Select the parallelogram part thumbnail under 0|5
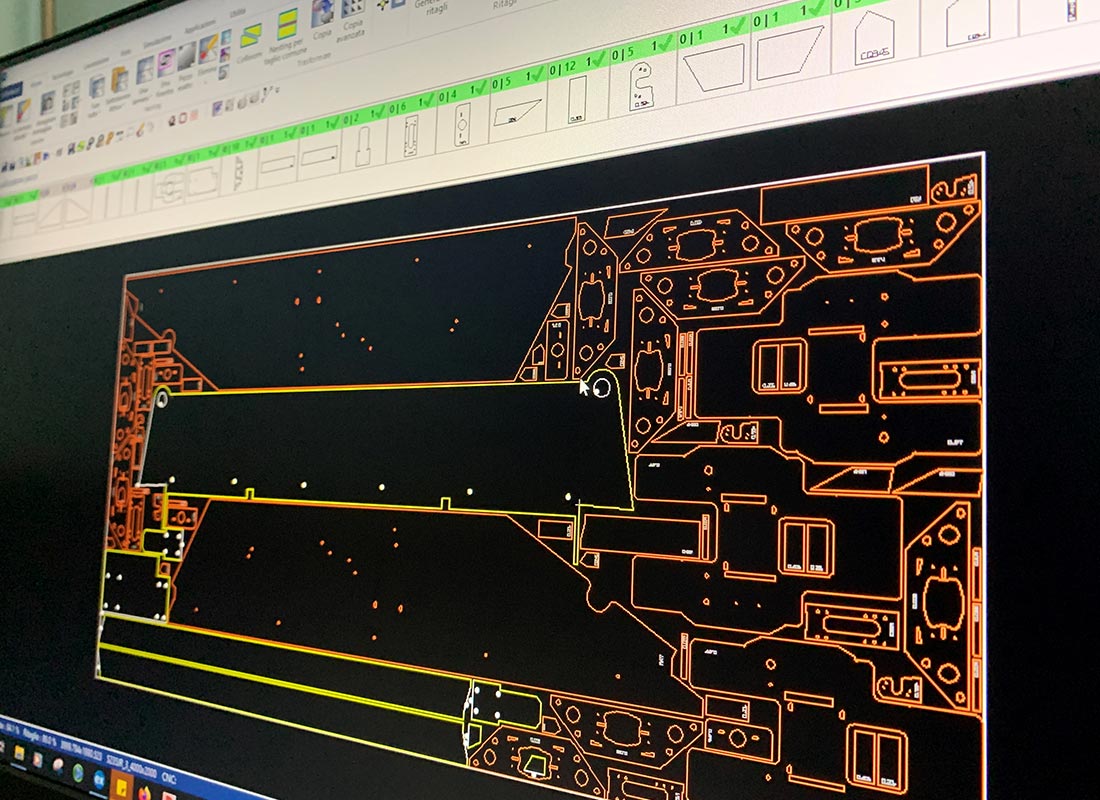Image resolution: width=1100 pixels, height=800 pixels. pyautogui.click(x=517, y=112)
